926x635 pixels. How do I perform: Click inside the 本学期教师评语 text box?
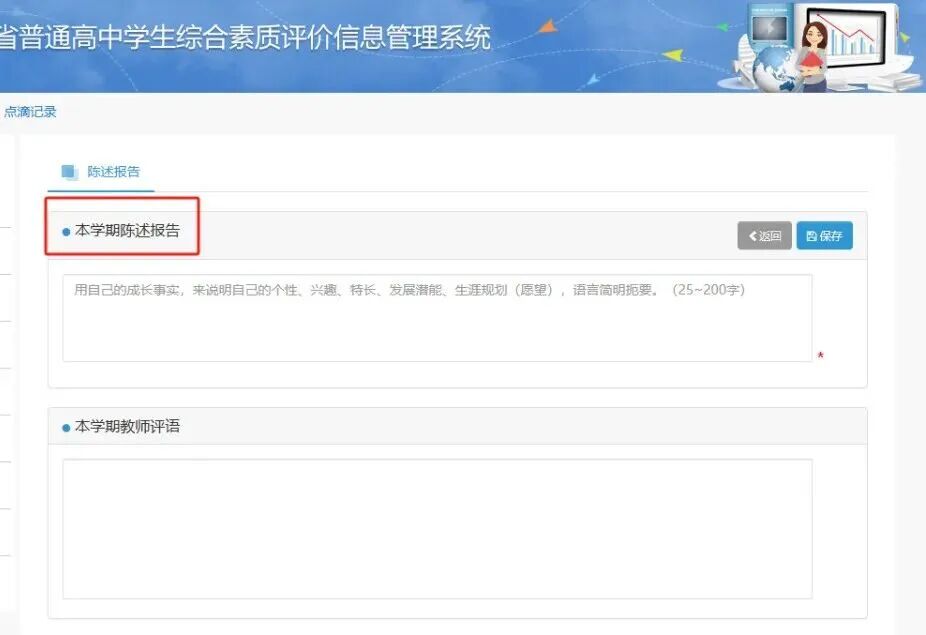tap(437, 528)
